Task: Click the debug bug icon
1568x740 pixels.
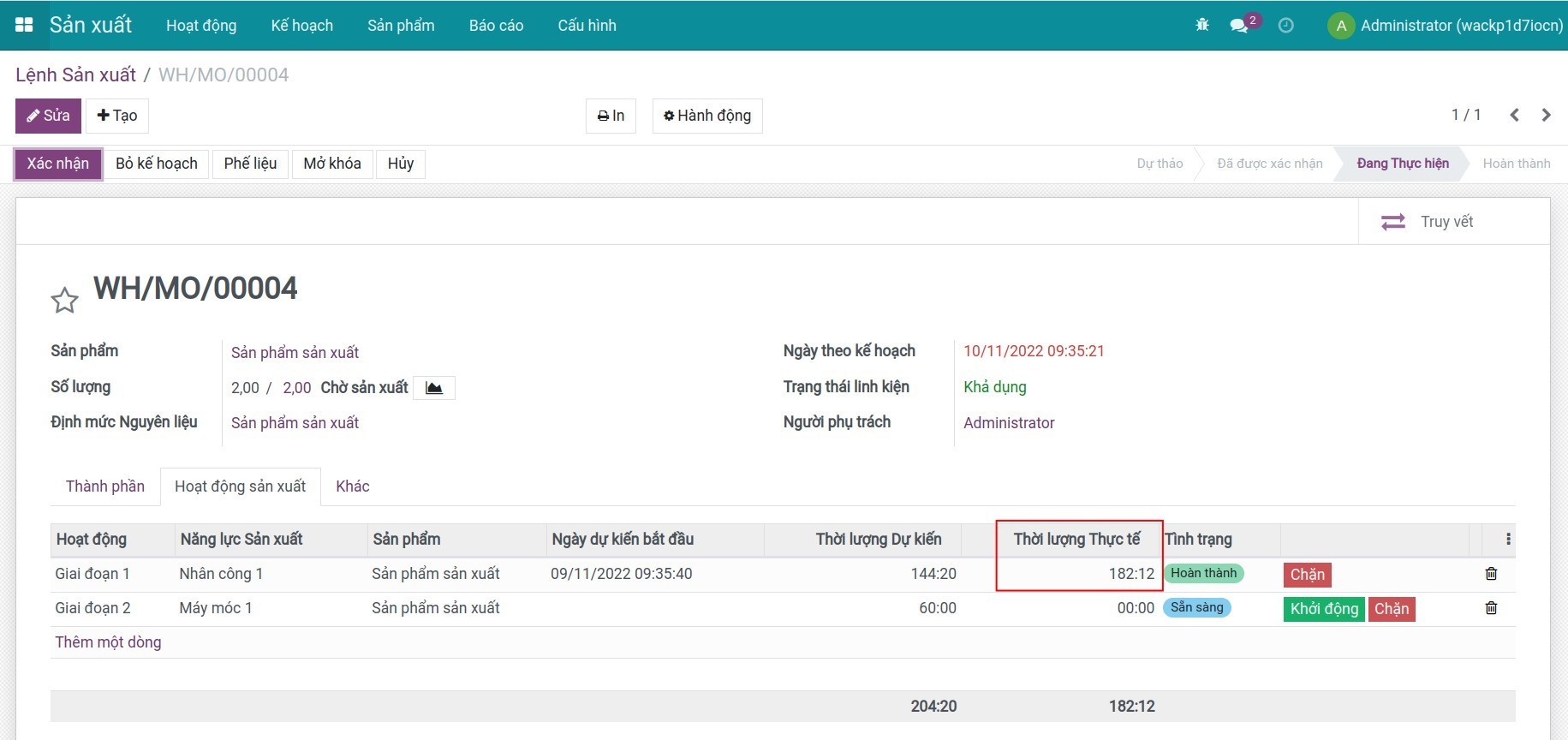Action: 1202,25
